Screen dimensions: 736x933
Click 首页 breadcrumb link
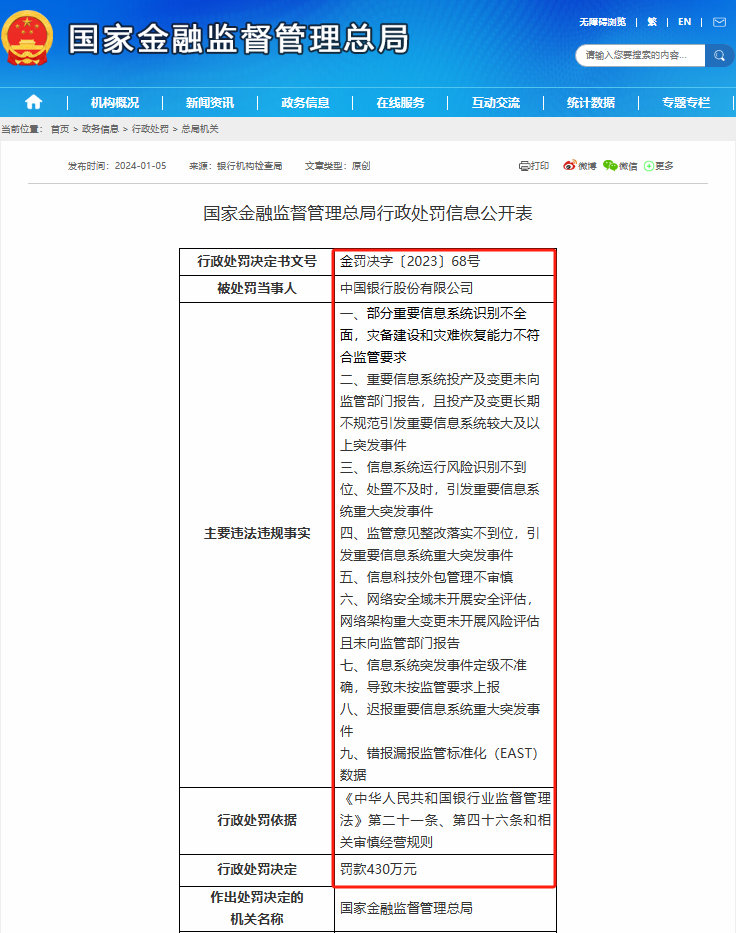pos(60,129)
